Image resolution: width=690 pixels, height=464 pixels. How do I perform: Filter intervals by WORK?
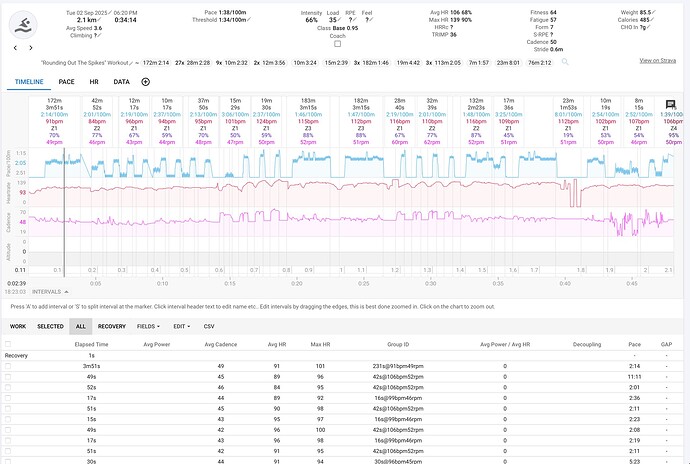click(18, 327)
